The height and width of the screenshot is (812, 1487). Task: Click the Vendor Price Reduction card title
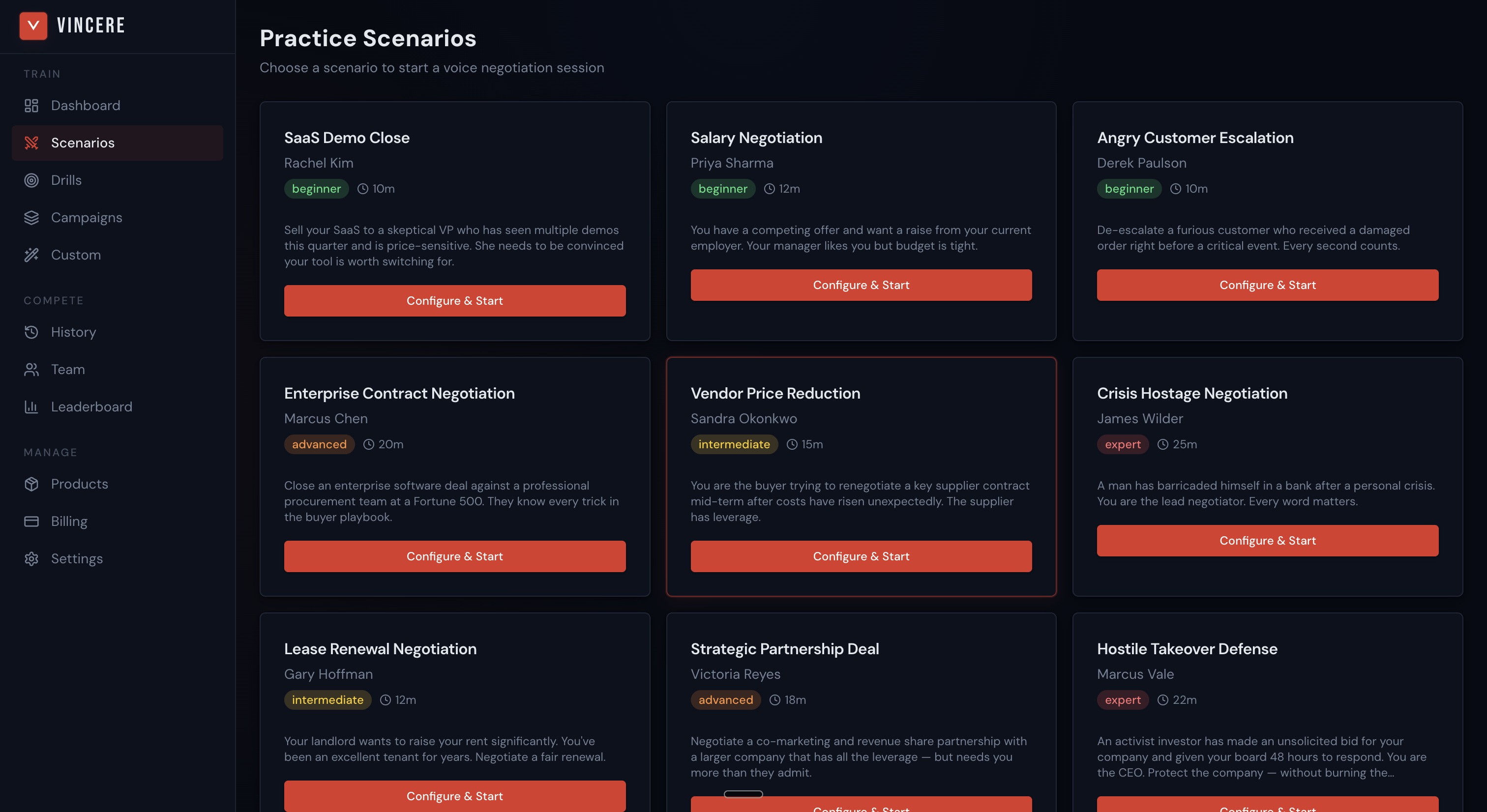774,393
